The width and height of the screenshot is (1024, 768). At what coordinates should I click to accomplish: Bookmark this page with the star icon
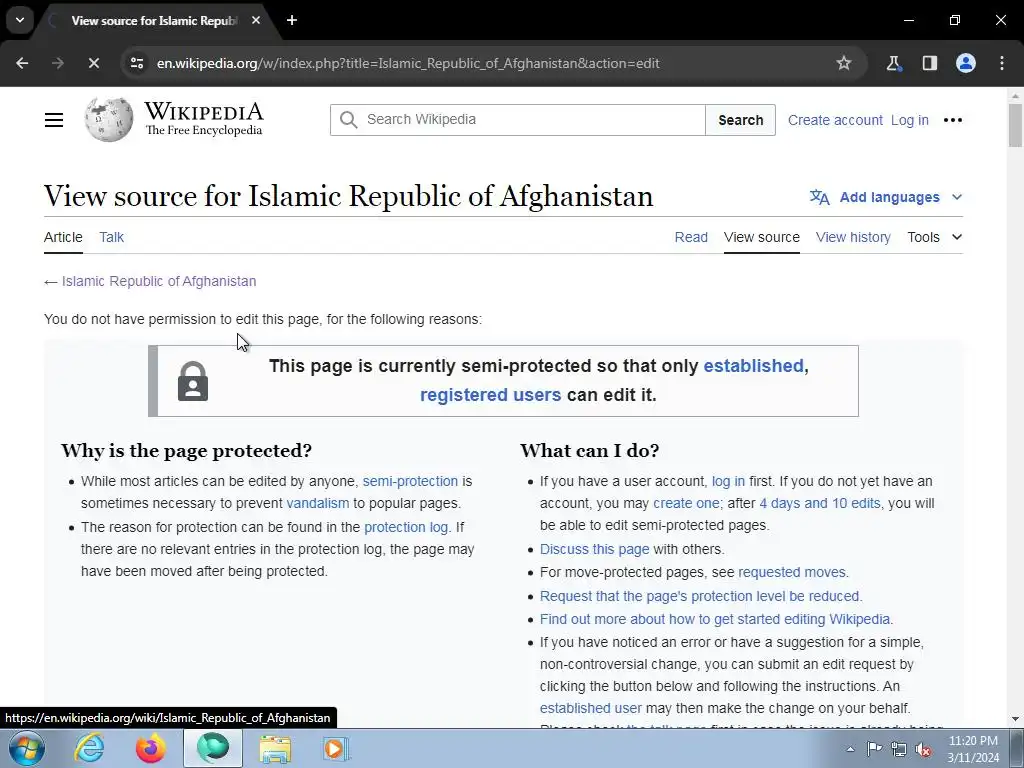pyautogui.click(x=844, y=63)
